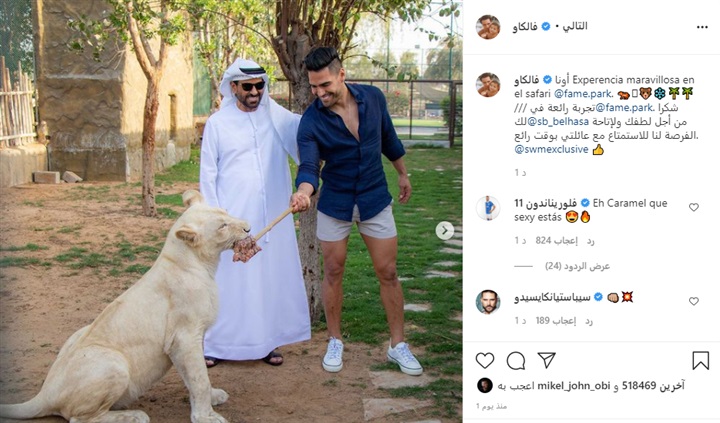720x423 pixels.
Task: Expand the 24 replies to the comment
Action: click(x=577, y=266)
